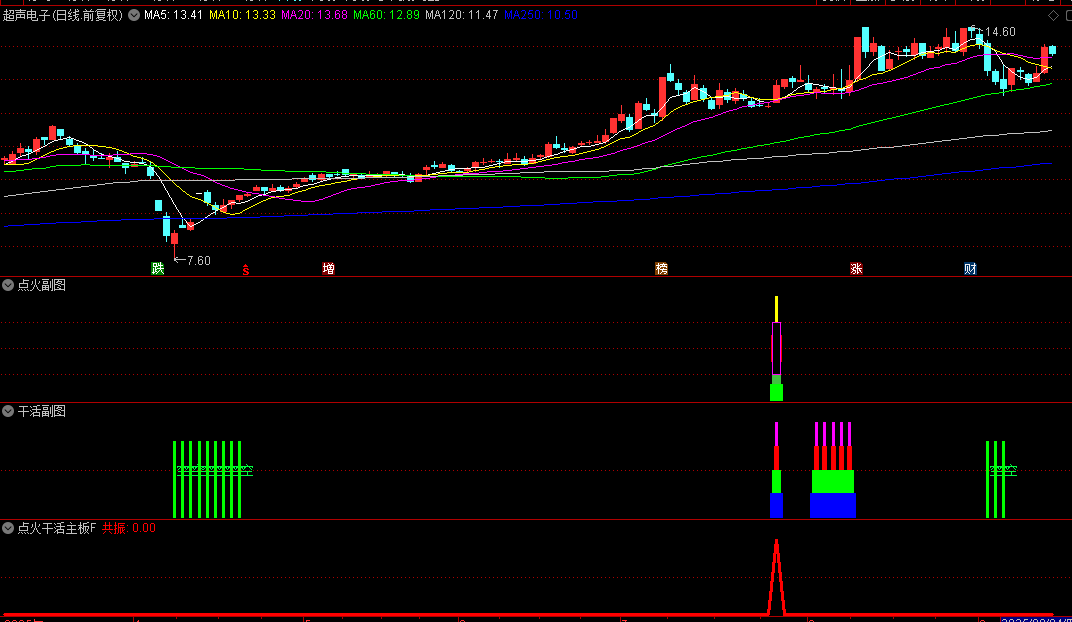
Task: Open the main chart dropdown next to 超声电子
Action: [134, 15]
